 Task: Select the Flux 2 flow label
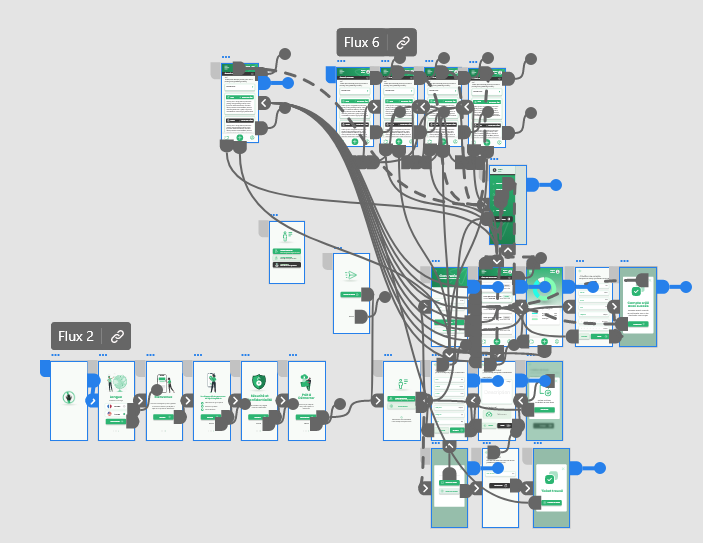click(76, 337)
